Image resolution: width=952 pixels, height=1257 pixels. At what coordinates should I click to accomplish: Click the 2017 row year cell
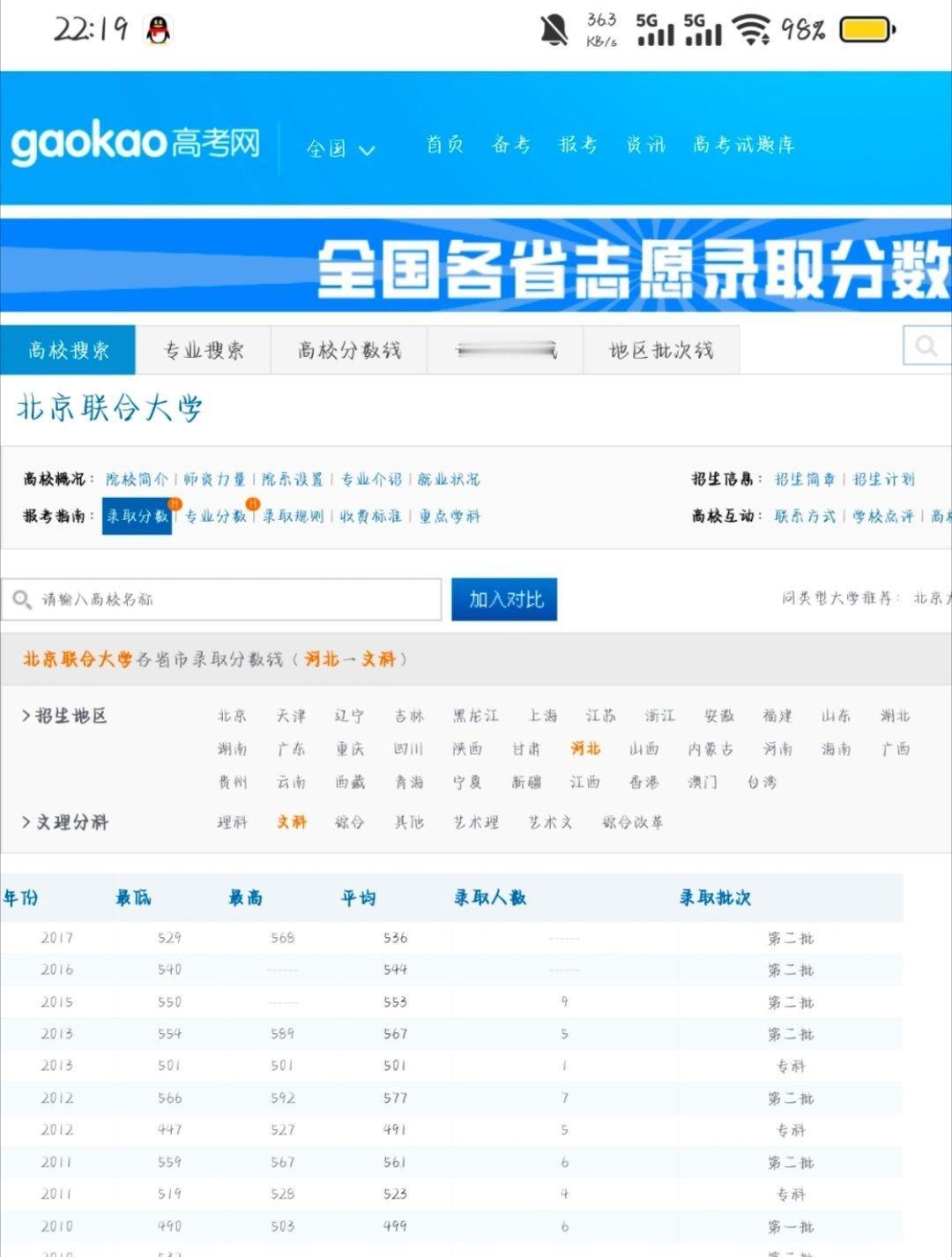pyautogui.click(x=56, y=938)
